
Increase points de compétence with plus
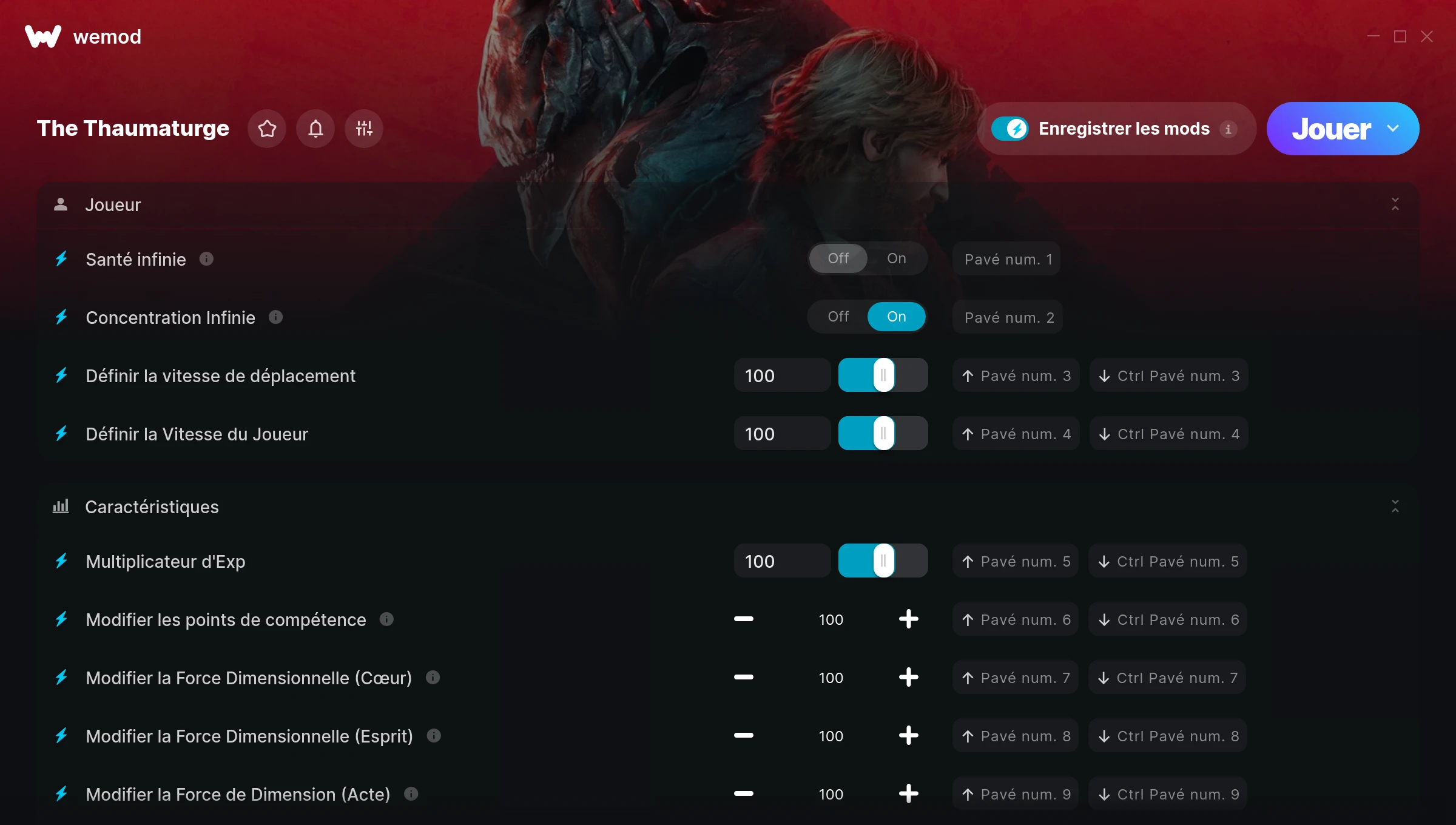[908, 619]
